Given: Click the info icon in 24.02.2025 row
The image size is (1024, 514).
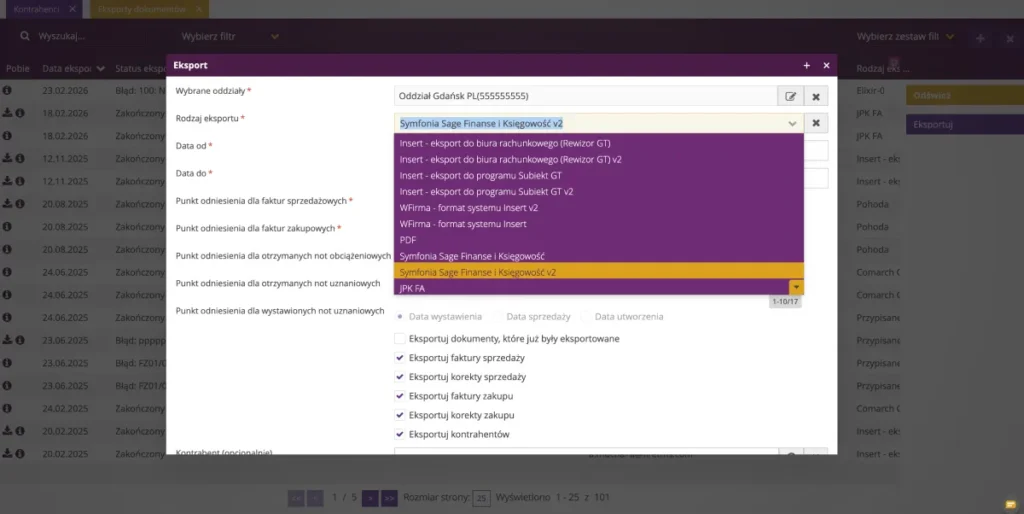Looking at the screenshot, I should tap(7, 408).
